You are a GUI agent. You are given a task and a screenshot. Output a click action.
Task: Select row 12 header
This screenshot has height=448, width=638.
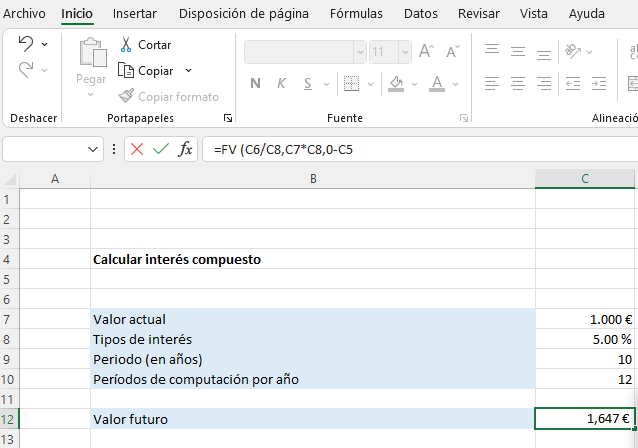click(9, 419)
